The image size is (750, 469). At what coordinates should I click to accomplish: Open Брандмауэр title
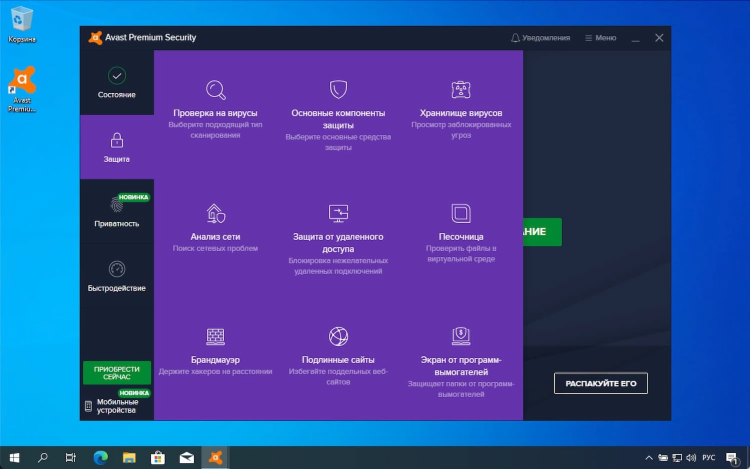(x=215, y=360)
